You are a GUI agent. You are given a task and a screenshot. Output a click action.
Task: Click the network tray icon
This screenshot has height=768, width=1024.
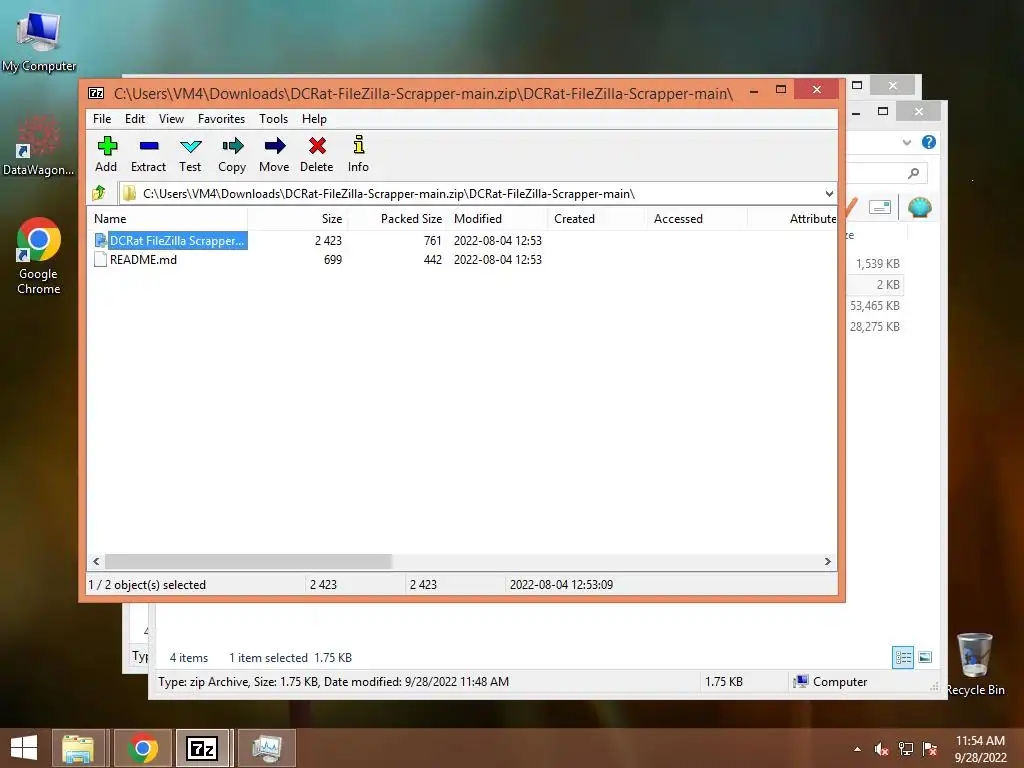coord(906,749)
